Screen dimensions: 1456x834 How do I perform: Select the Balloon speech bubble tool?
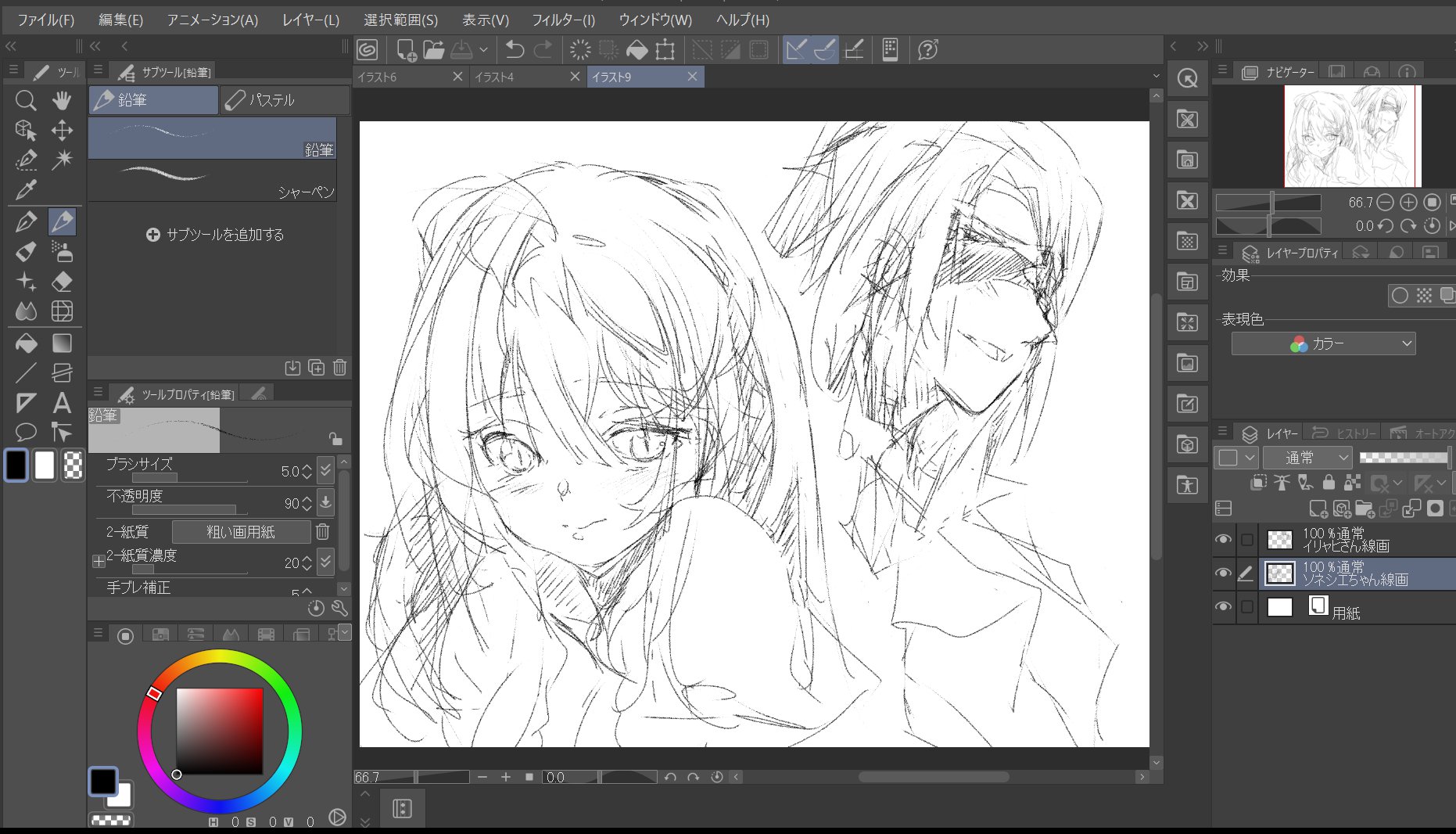(26, 432)
